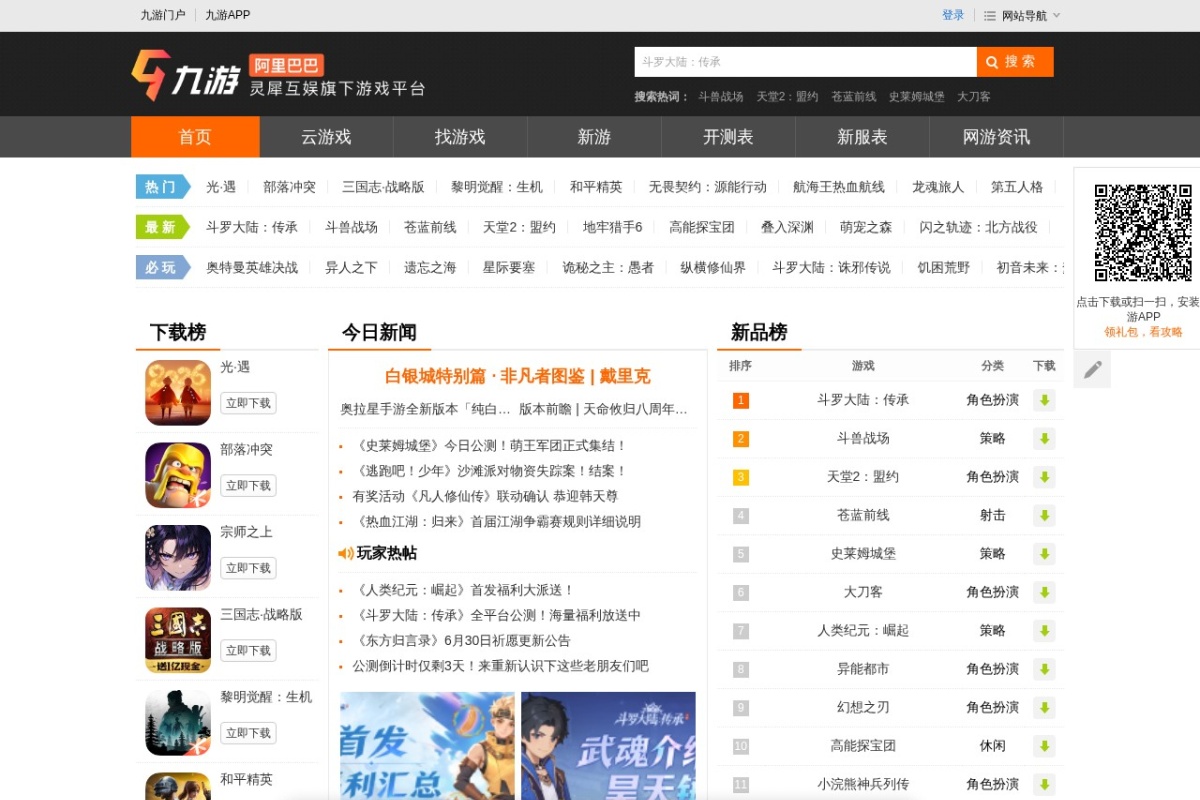The image size is (1200, 800).
Task: Select the 首页 navigation tab
Action: tap(195, 137)
